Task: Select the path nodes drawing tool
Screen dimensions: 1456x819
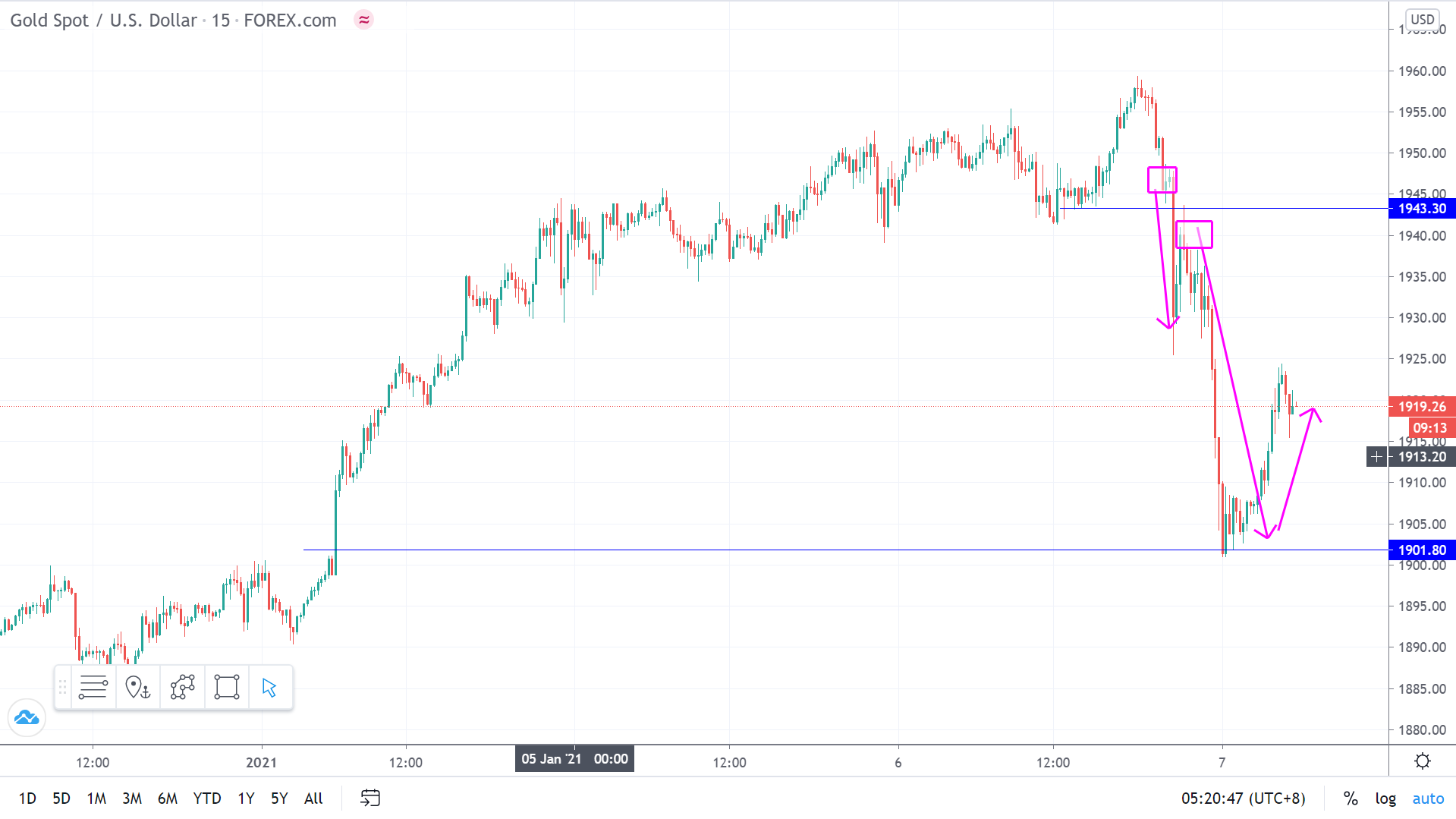Action: coord(182,688)
